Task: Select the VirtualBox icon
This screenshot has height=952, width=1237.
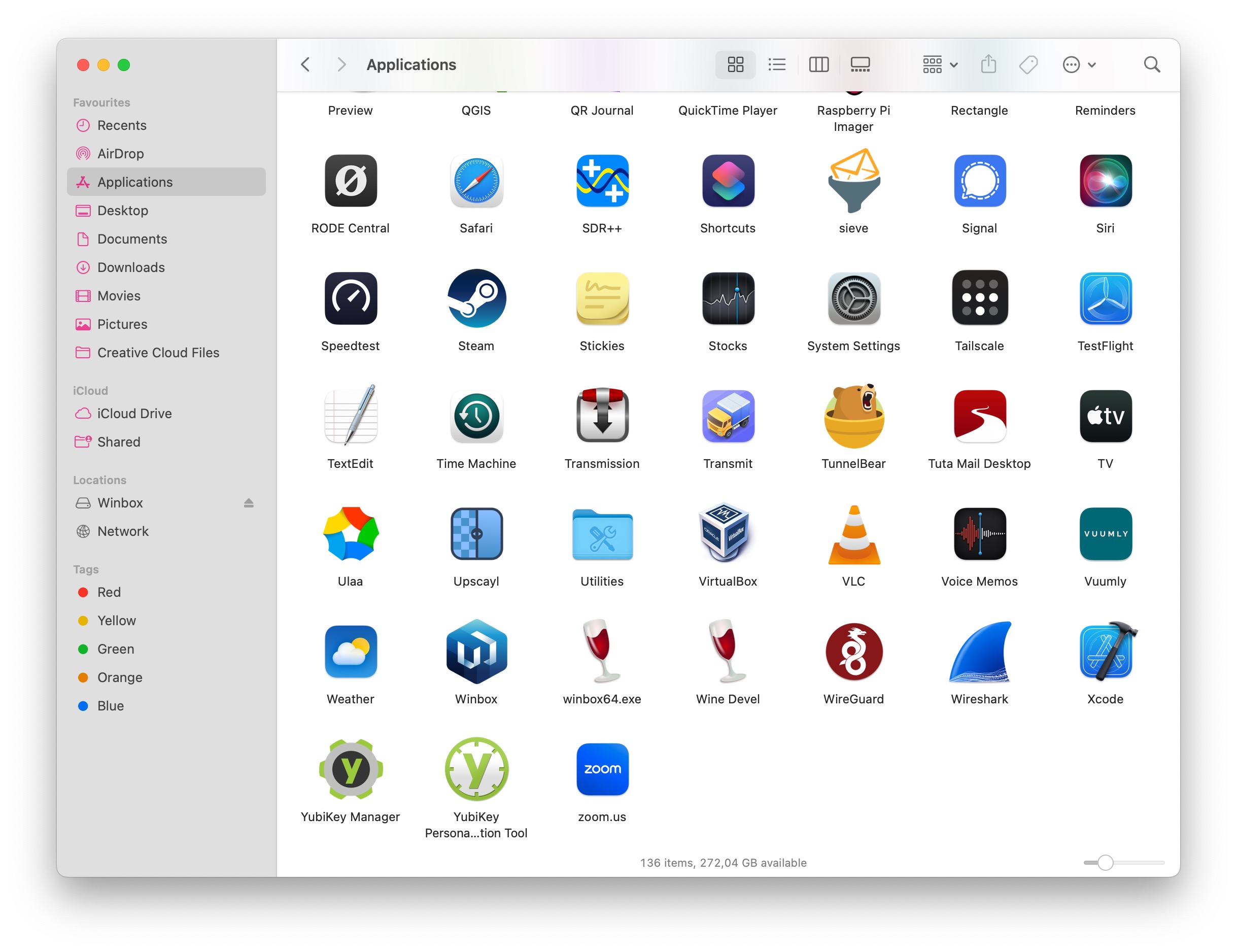Action: coord(725,532)
